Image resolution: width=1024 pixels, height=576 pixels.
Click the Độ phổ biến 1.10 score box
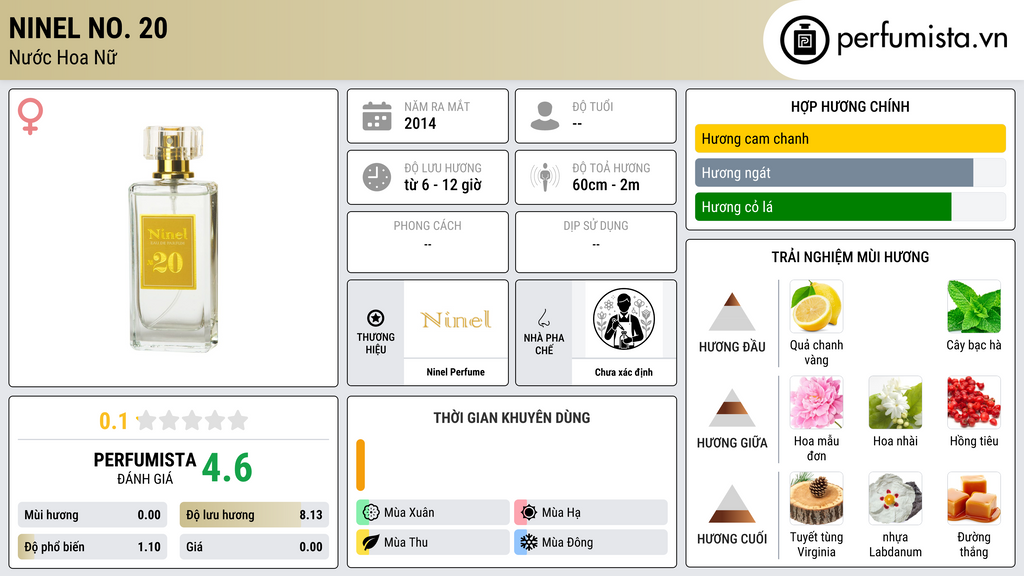pos(92,547)
